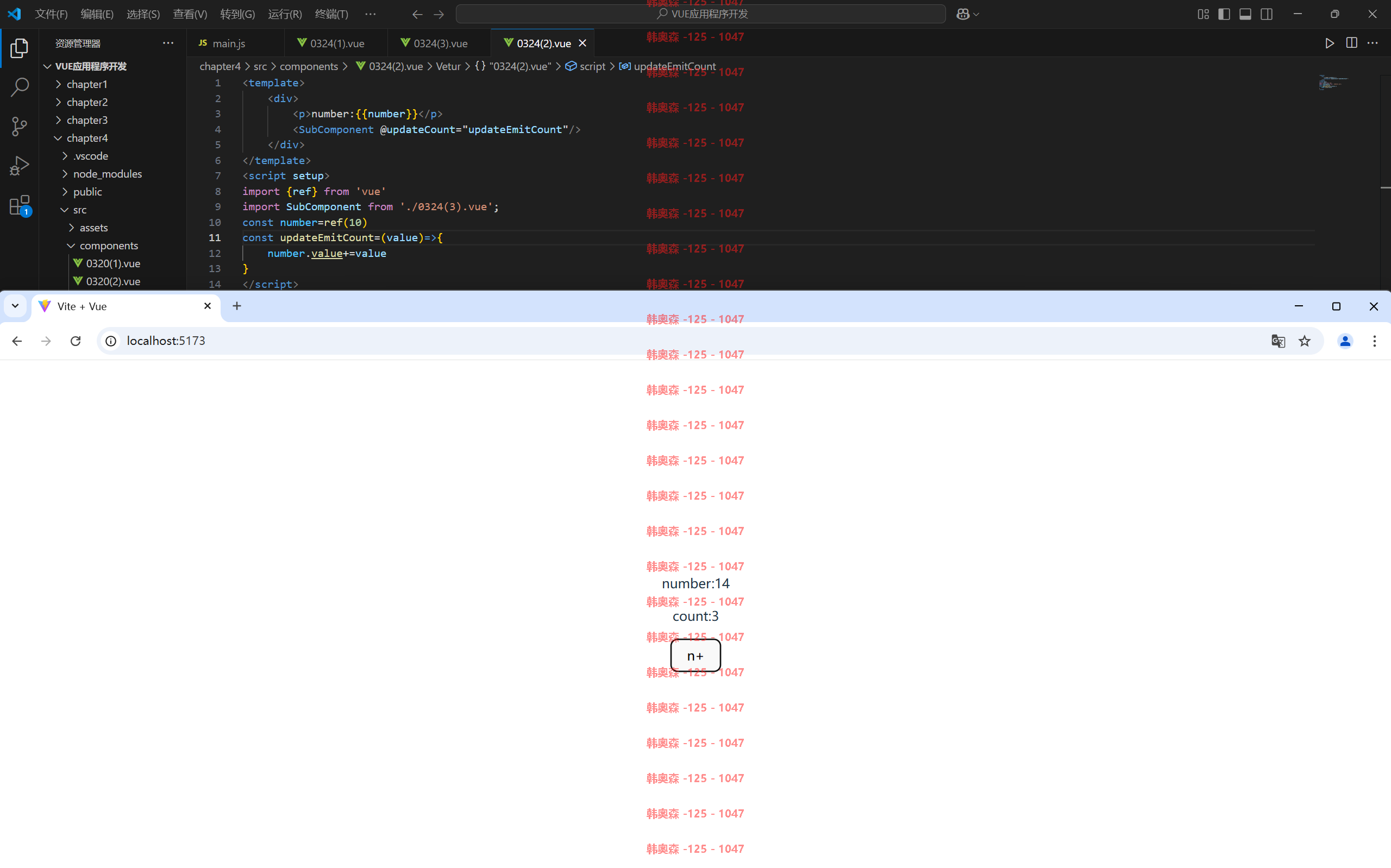Open the 运行(R) menu
The width and height of the screenshot is (1391, 868).
click(x=285, y=14)
